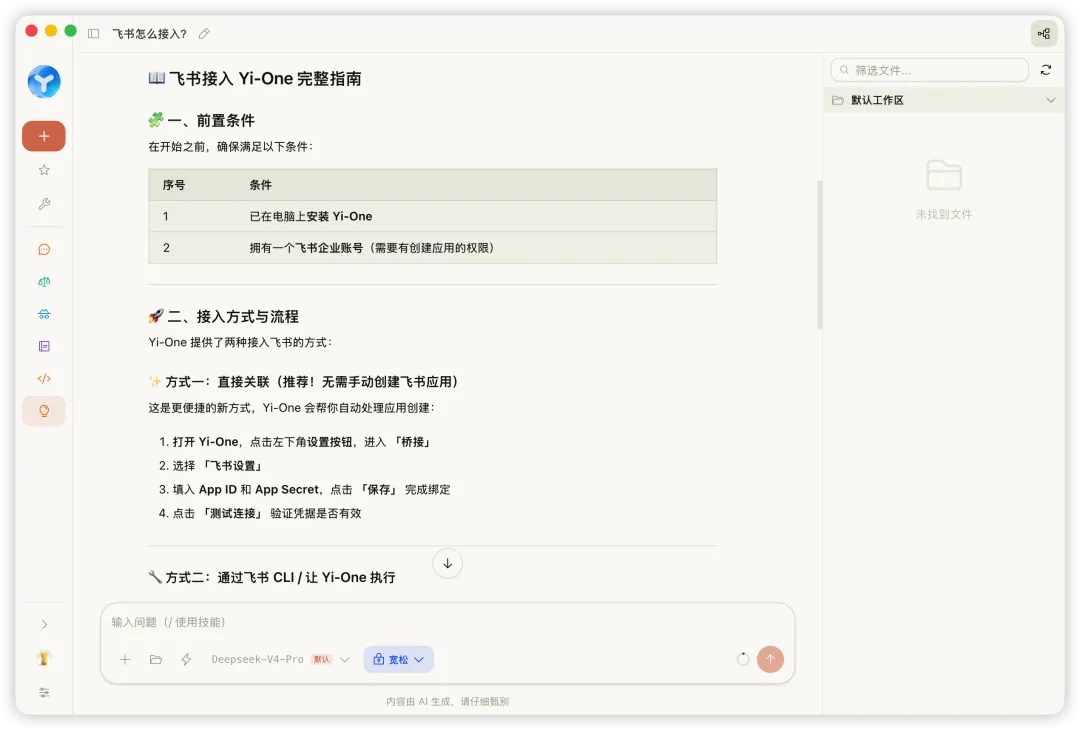
Task: Edit the chat title with pencil icon
Action: coord(204,34)
